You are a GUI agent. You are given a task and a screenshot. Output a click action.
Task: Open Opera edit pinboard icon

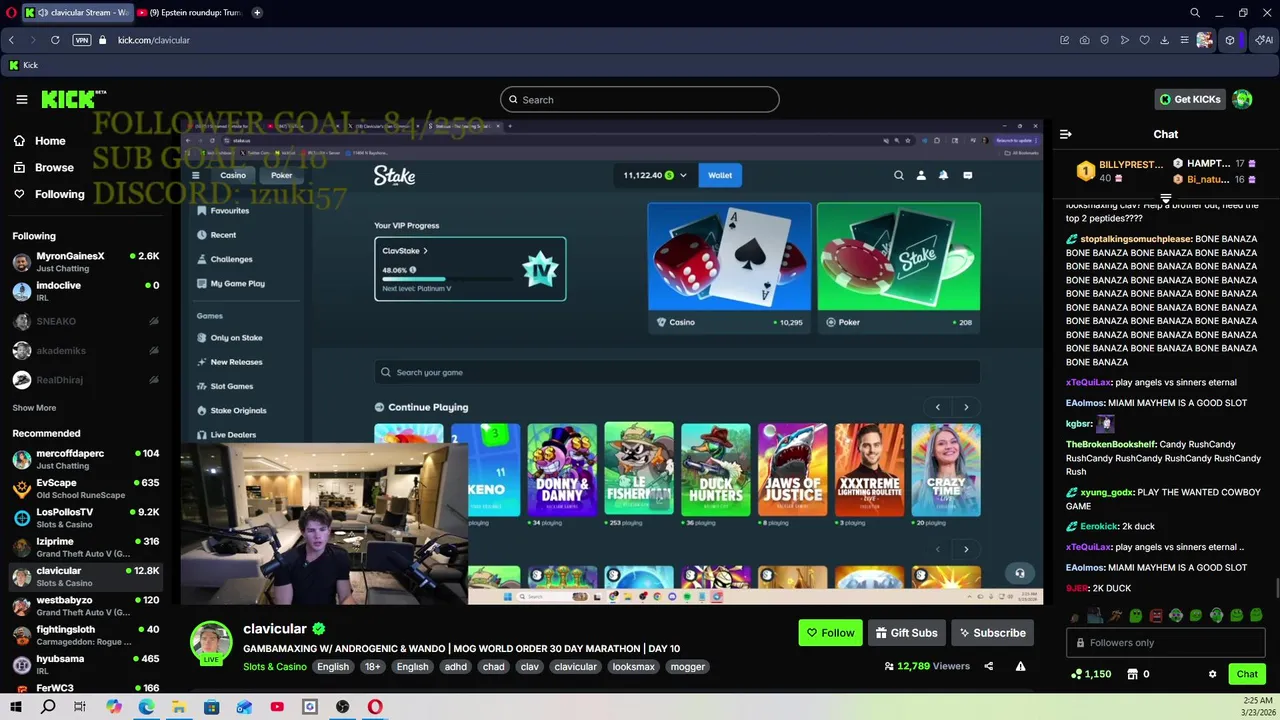point(1064,40)
